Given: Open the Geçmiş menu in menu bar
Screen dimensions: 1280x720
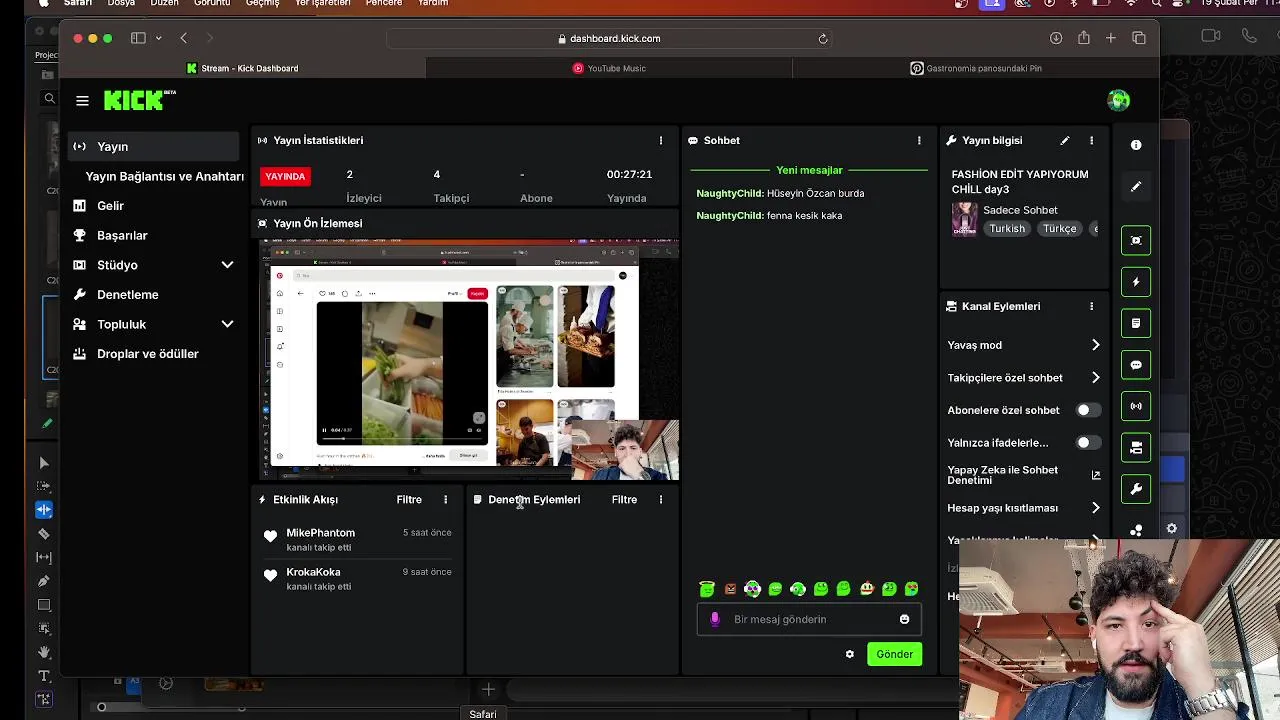Looking at the screenshot, I should [x=262, y=3].
